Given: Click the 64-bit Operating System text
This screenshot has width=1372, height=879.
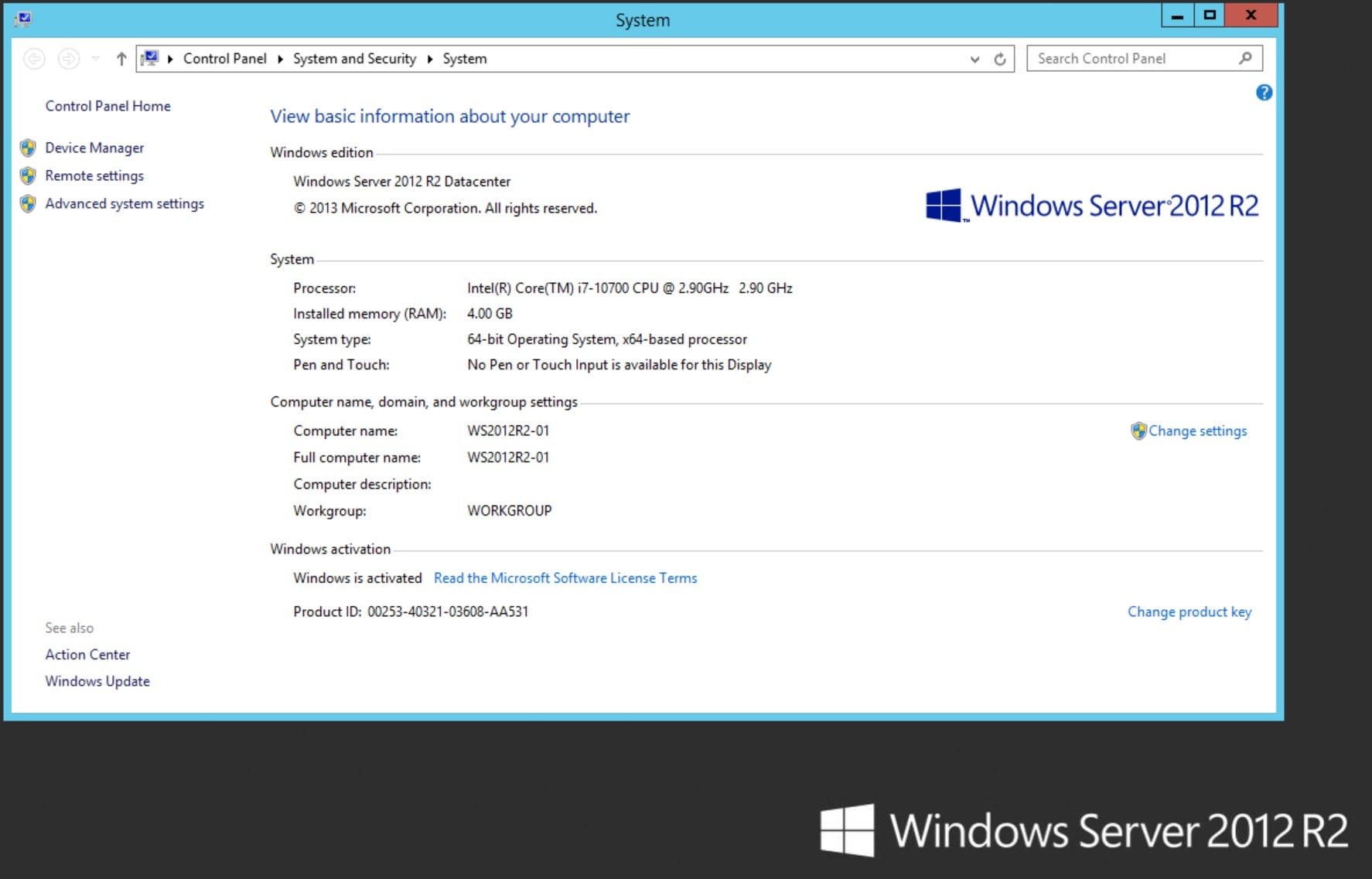Looking at the screenshot, I should pyautogui.click(x=607, y=339).
